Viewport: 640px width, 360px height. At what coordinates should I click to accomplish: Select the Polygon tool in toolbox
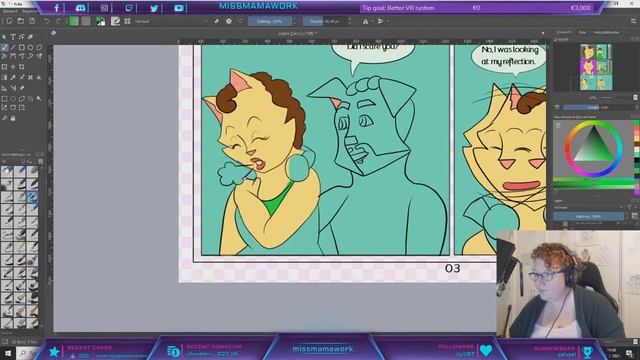click(x=39, y=47)
